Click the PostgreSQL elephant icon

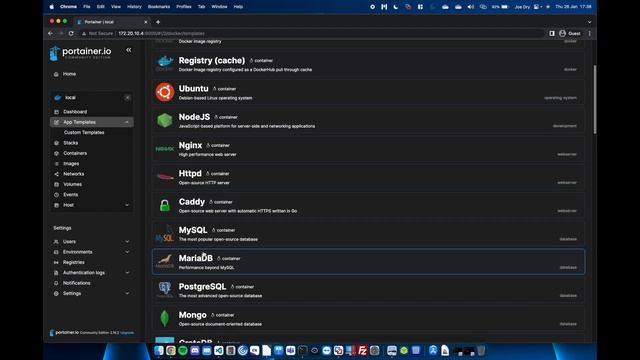click(165, 289)
